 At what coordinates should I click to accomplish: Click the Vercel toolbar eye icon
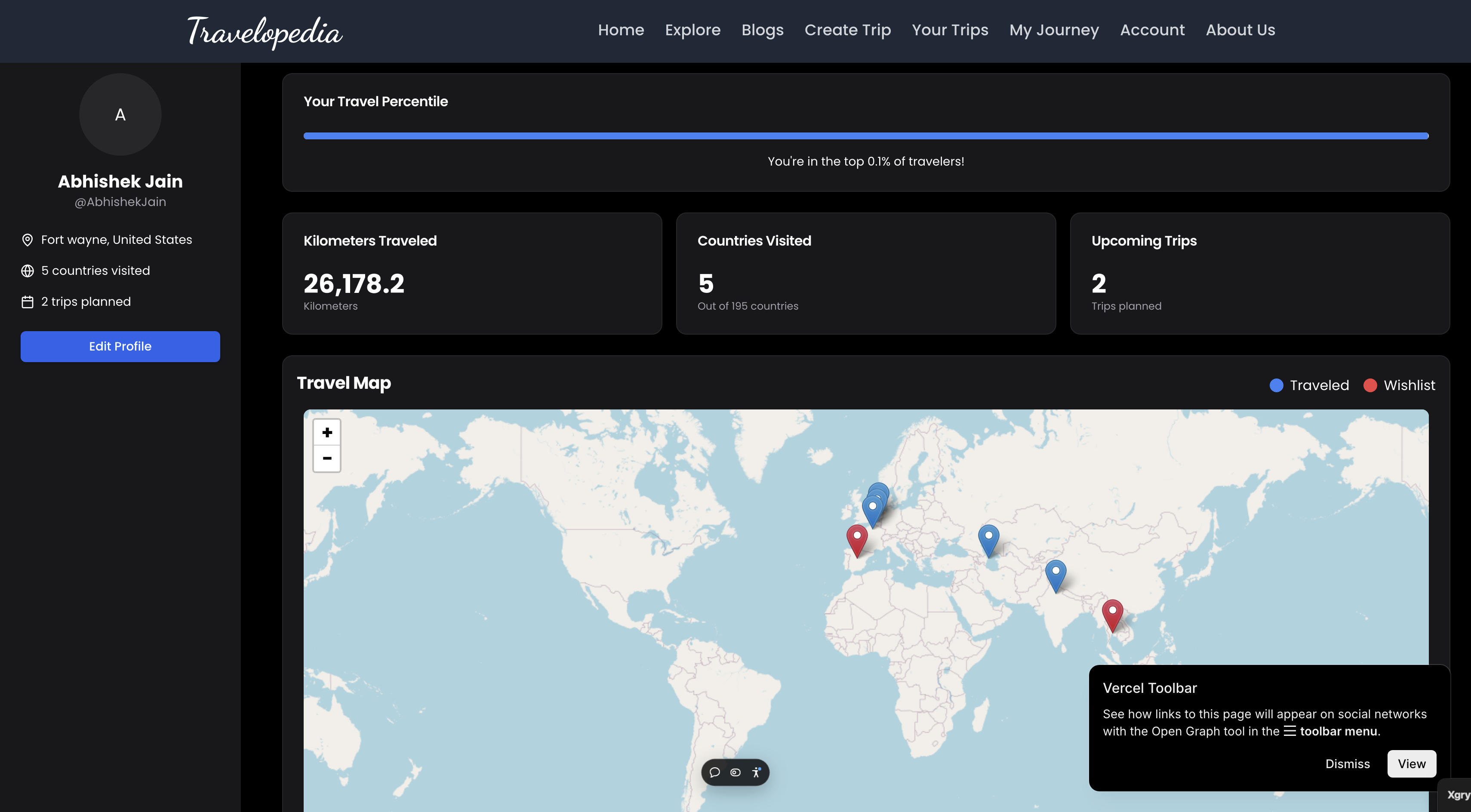(x=735, y=772)
